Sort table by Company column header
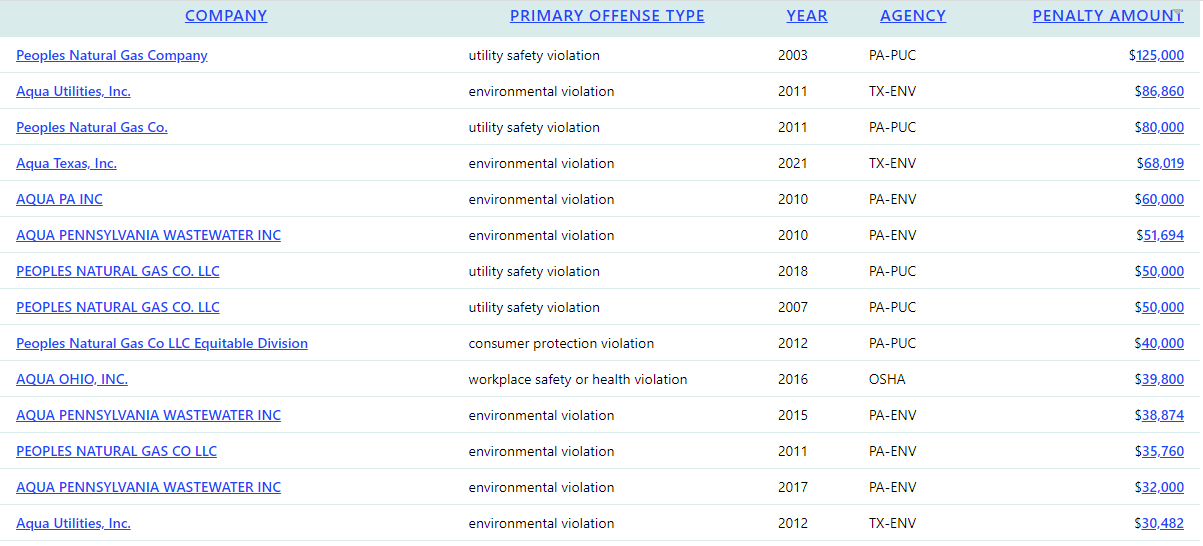Viewport: 1203px width, 546px height. click(x=226, y=16)
